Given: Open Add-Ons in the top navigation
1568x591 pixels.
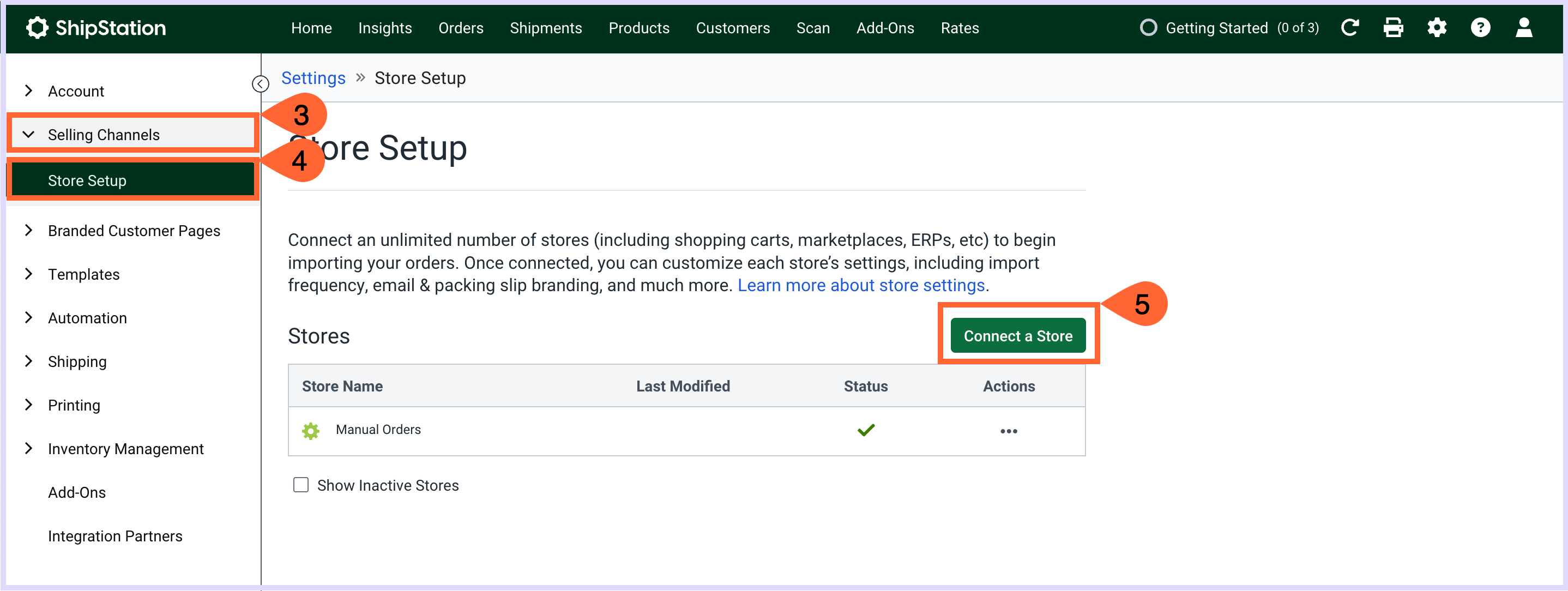Looking at the screenshot, I should click(x=884, y=28).
